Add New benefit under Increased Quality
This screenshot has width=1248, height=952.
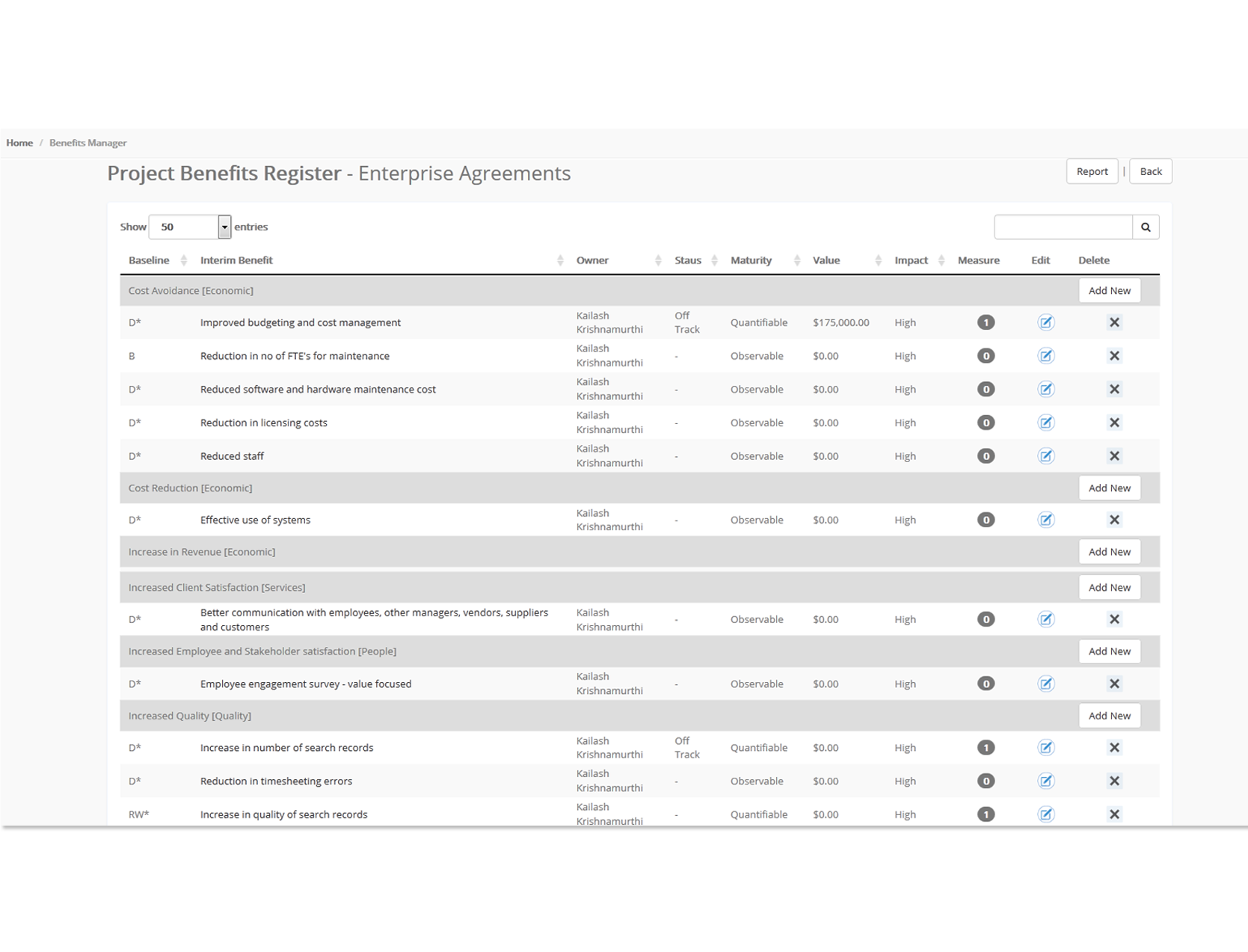(x=1109, y=716)
